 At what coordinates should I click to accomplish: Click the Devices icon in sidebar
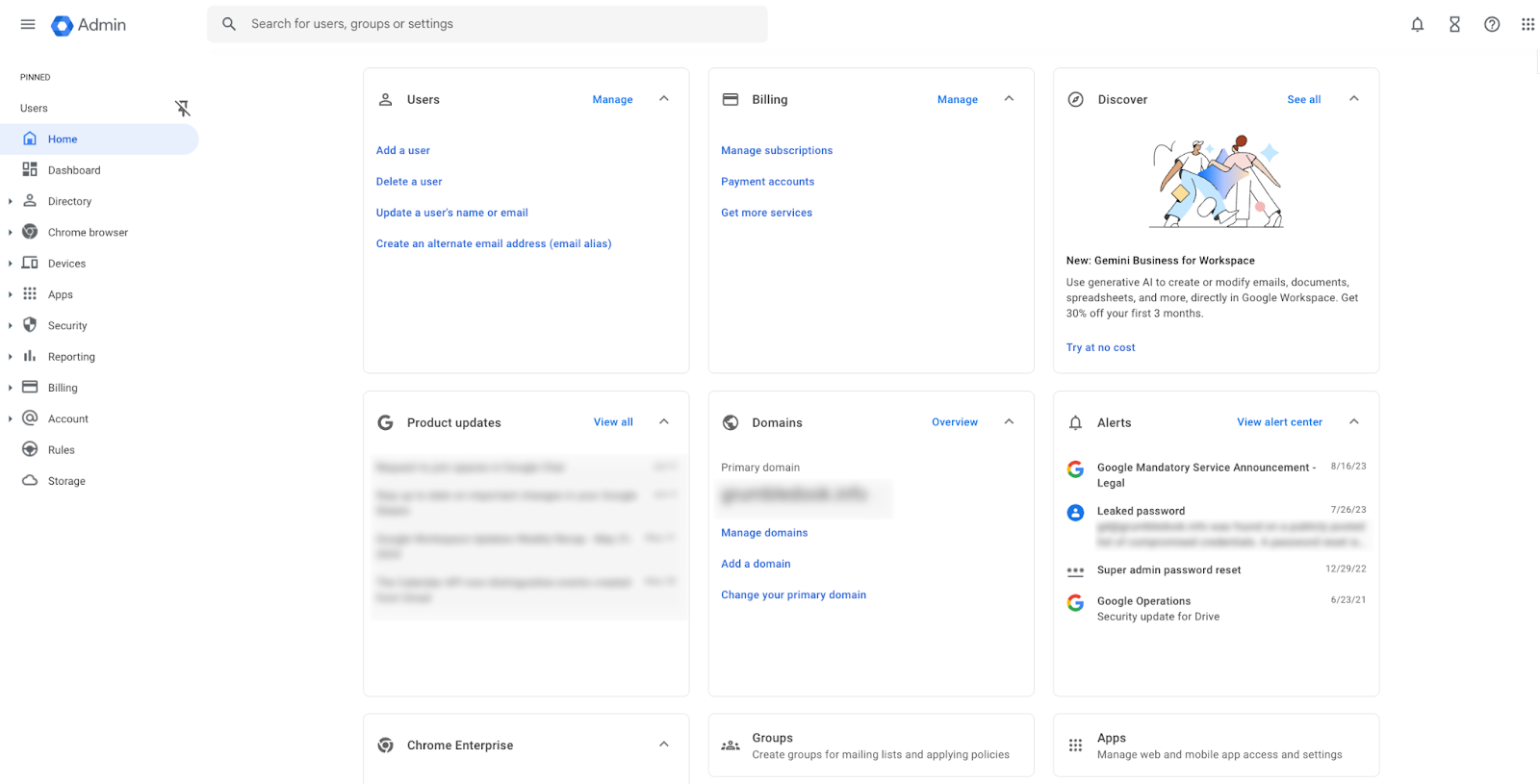click(30, 263)
